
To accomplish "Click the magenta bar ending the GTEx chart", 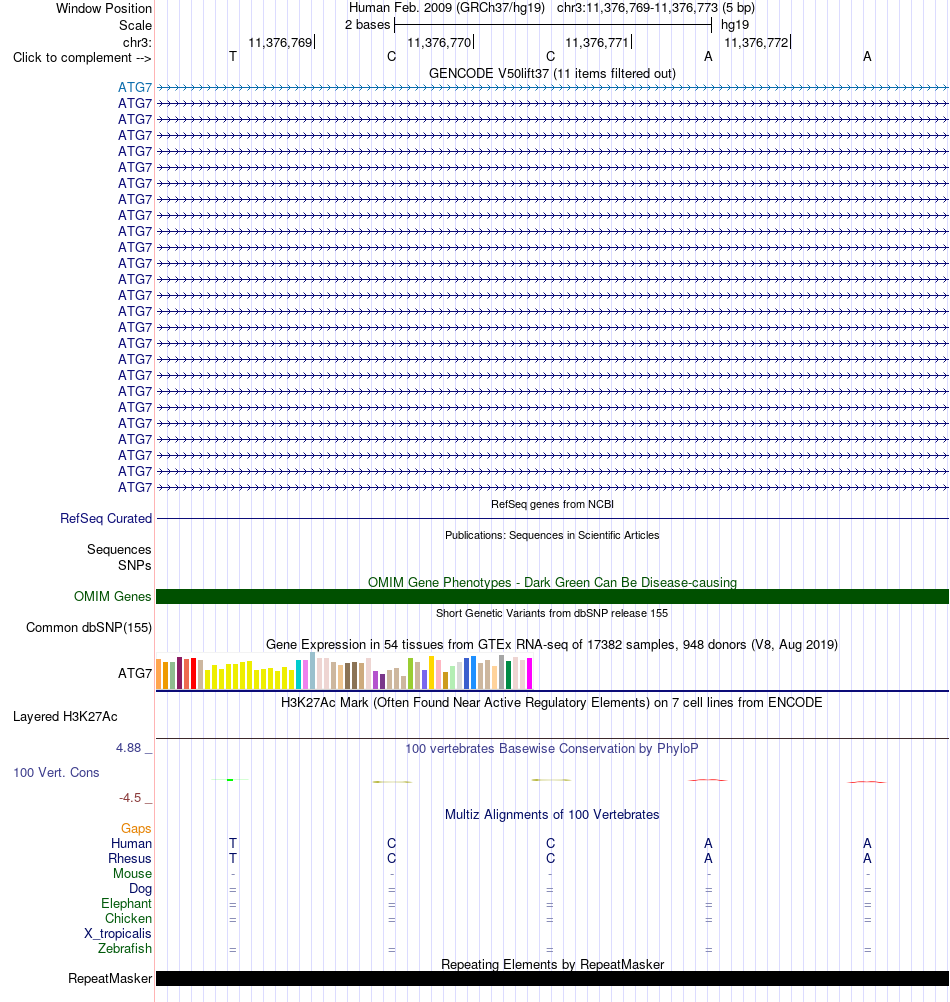I will coord(529,673).
